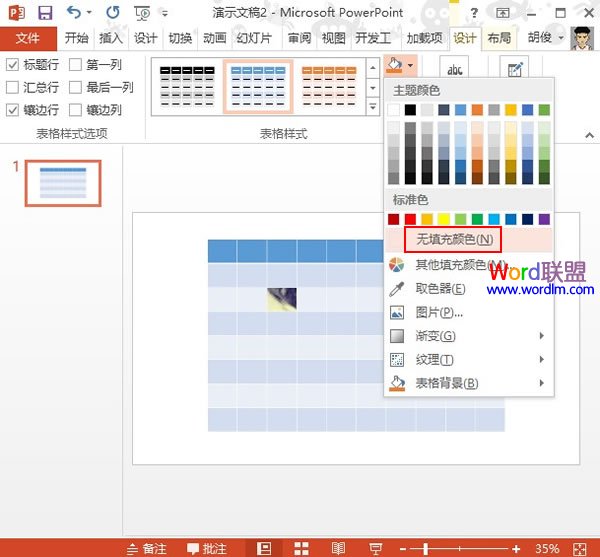This screenshot has height=557, width=600.
Task: Click the user avatar picture
Action: 582,38
